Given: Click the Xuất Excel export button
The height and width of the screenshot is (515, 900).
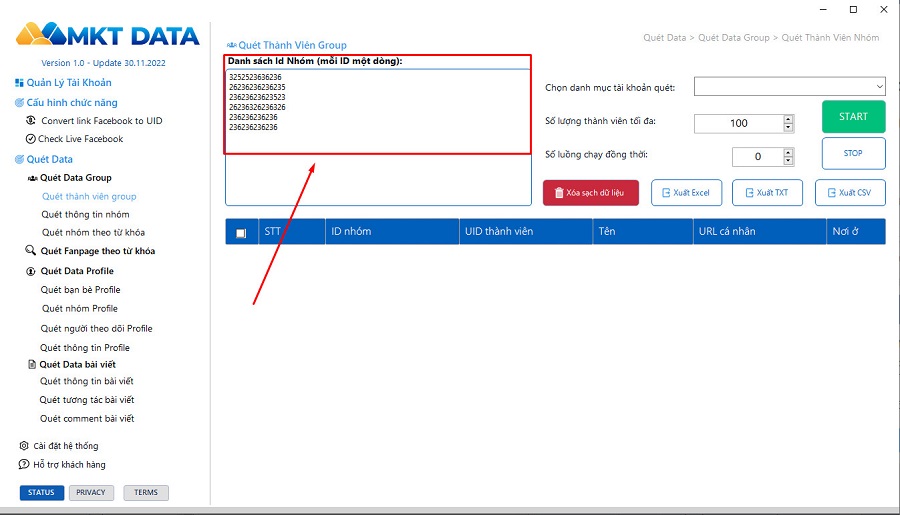Looking at the screenshot, I should pos(685,193).
